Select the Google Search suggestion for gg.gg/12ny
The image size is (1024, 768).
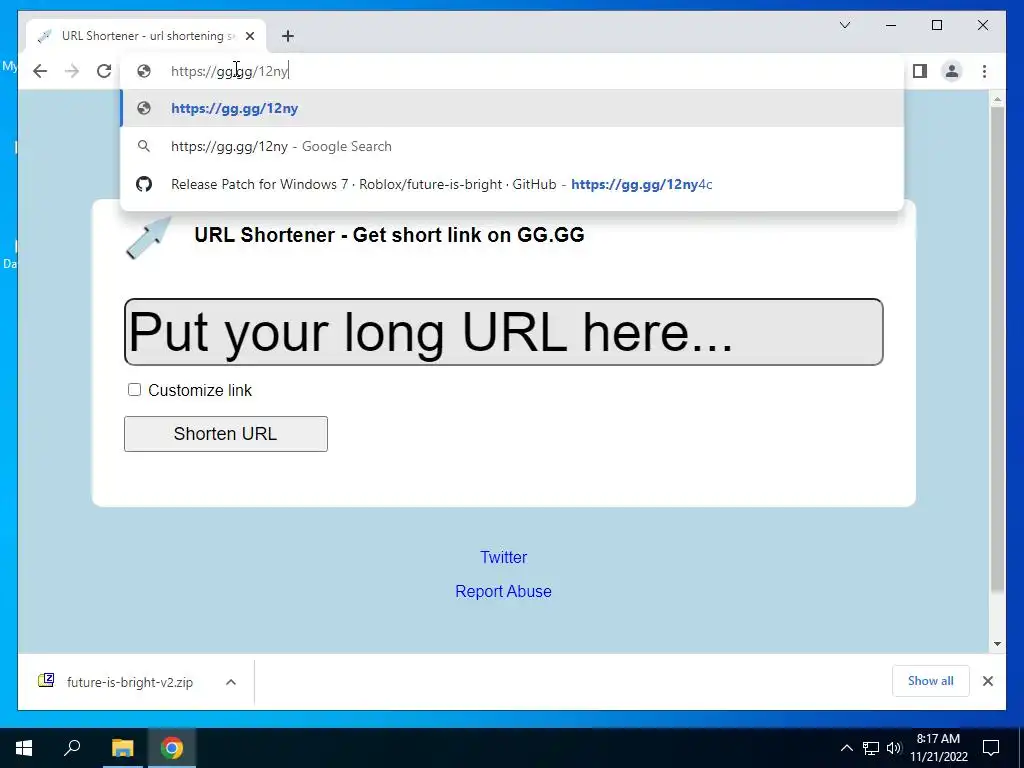pyautogui.click(x=512, y=146)
